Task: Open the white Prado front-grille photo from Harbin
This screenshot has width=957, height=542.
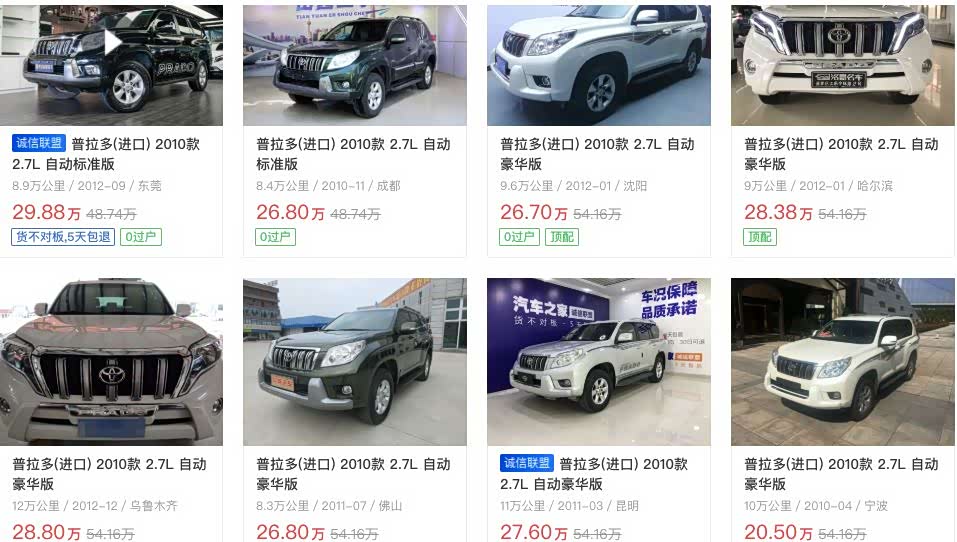Action: tap(843, 65)
